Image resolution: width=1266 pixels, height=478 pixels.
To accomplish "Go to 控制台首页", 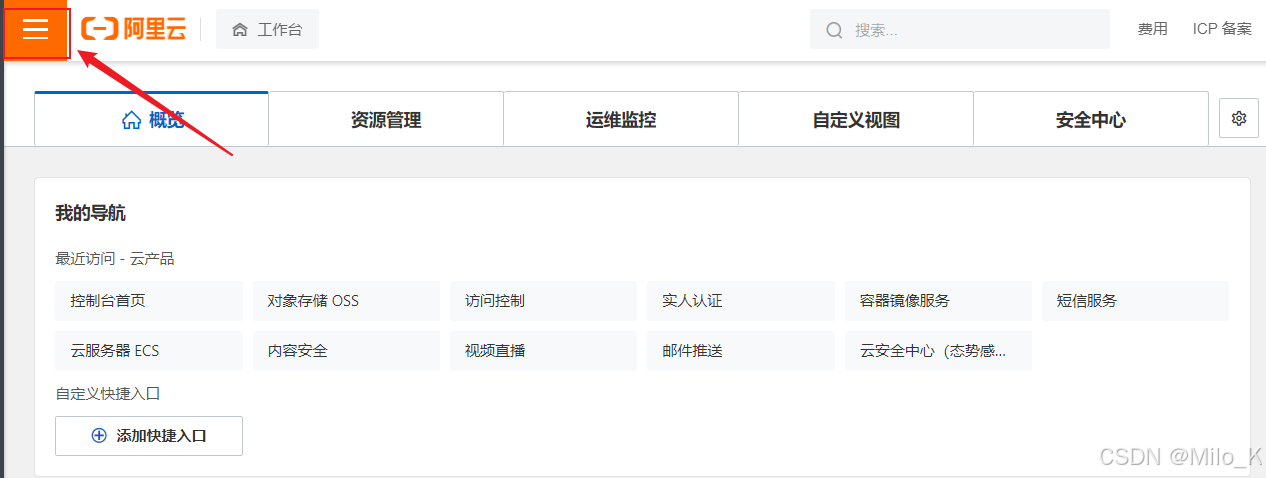I will click(149, 301).
